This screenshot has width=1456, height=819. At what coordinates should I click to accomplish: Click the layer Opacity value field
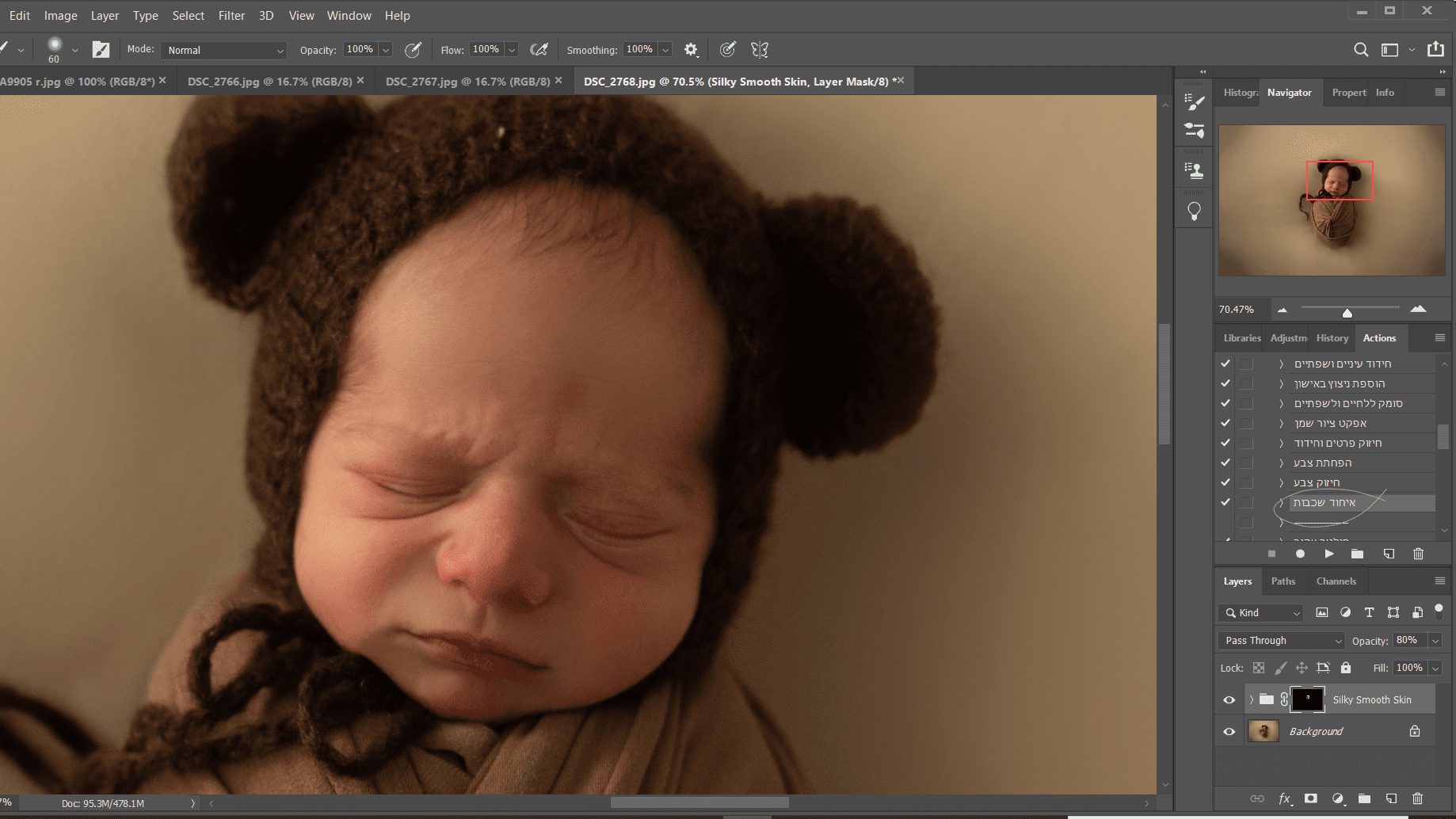[x=1408, y=641]
